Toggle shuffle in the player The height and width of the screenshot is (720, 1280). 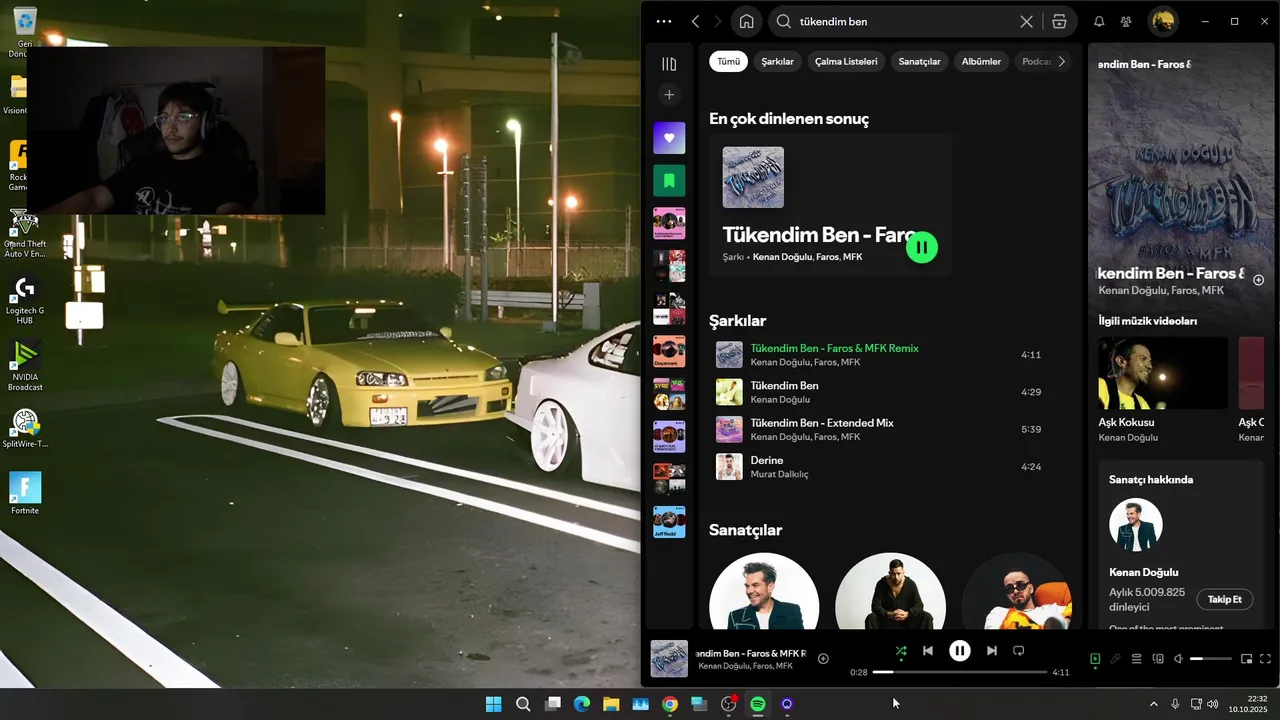pyautogui.click(x=901, y=651)
